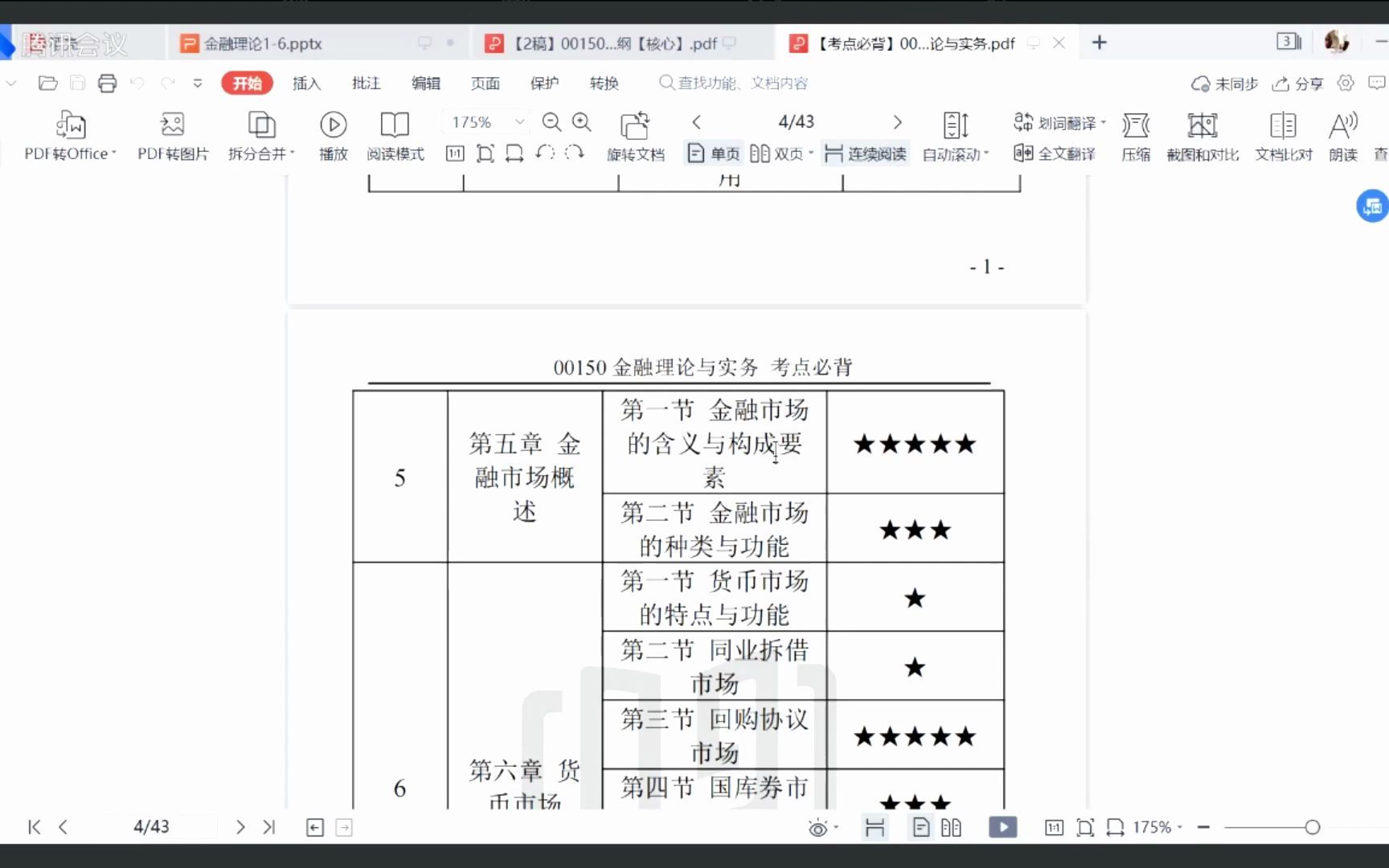Open the 页面 menu tab
Screen dimensions: 1389x868
coord(485,83)
